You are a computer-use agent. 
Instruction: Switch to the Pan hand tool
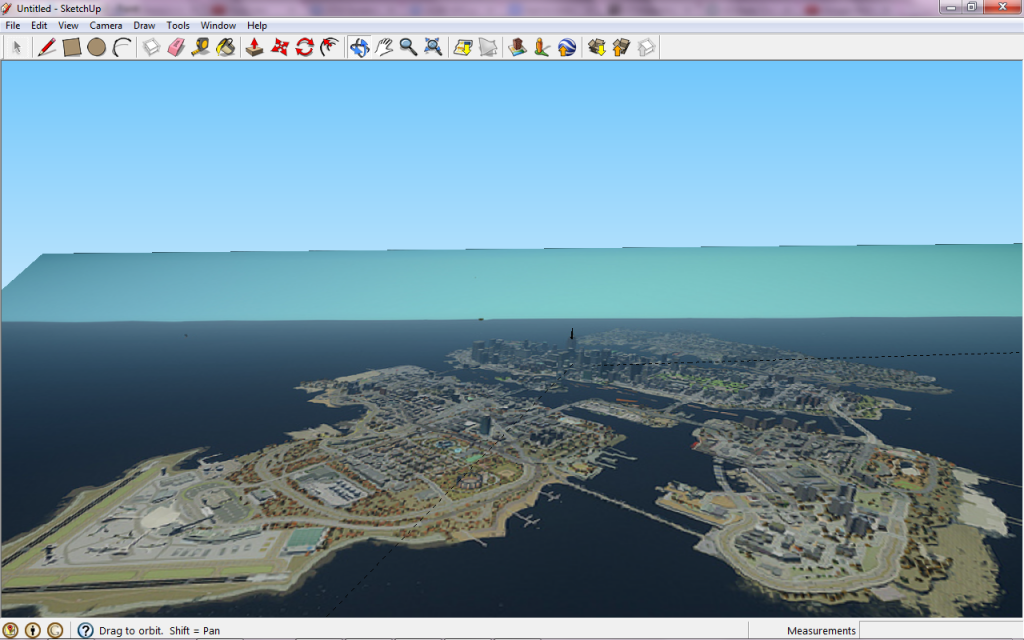point(384,47)
